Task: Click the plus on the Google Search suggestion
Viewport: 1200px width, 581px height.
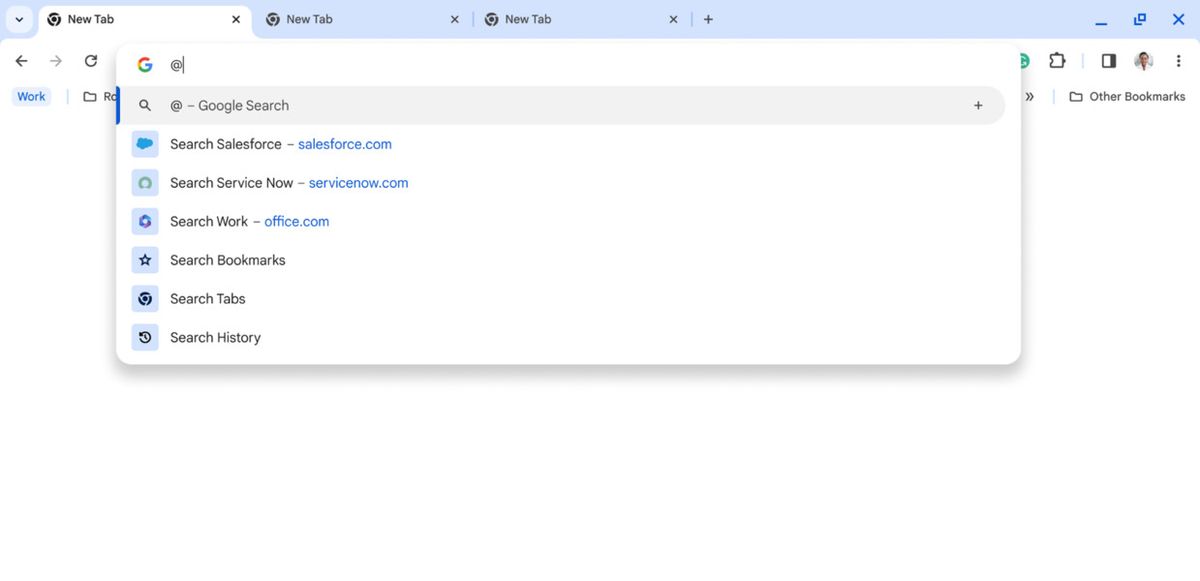Action: (x=978, y=104)
